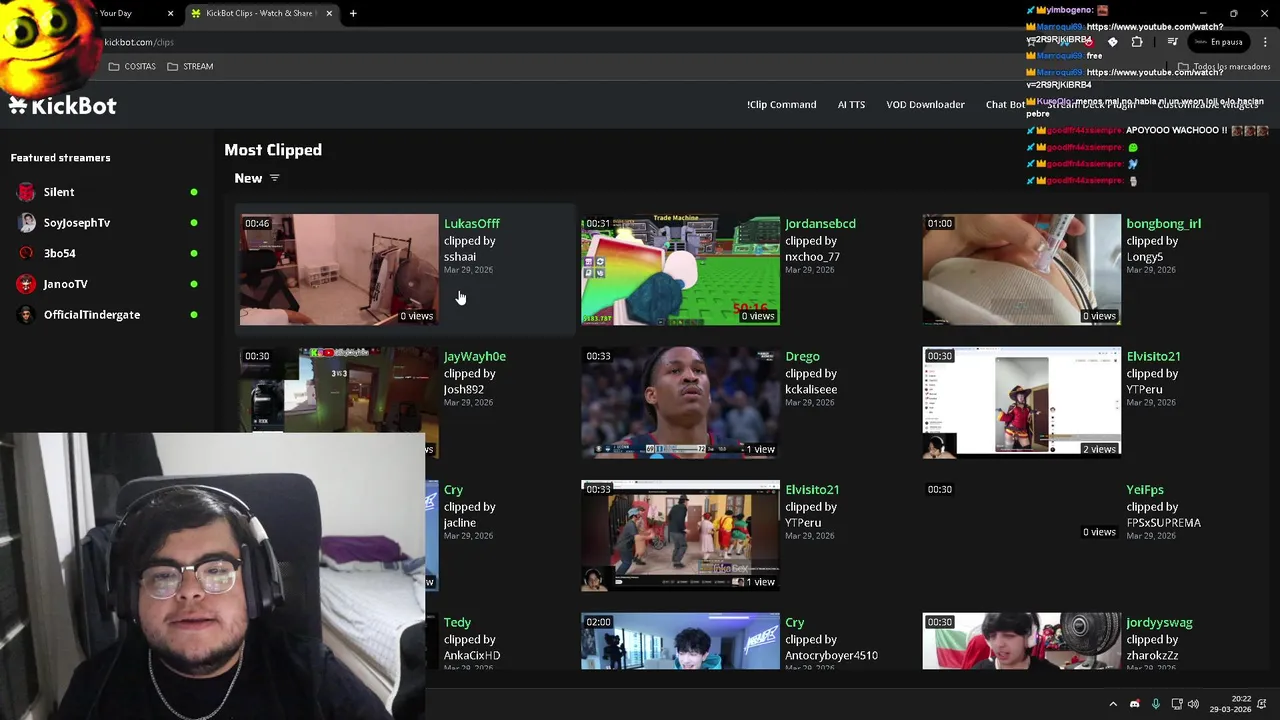Screen dimensions: 1280x720
Task: Switch to the KickBot Clips browser tab
Action: point(260,13)
